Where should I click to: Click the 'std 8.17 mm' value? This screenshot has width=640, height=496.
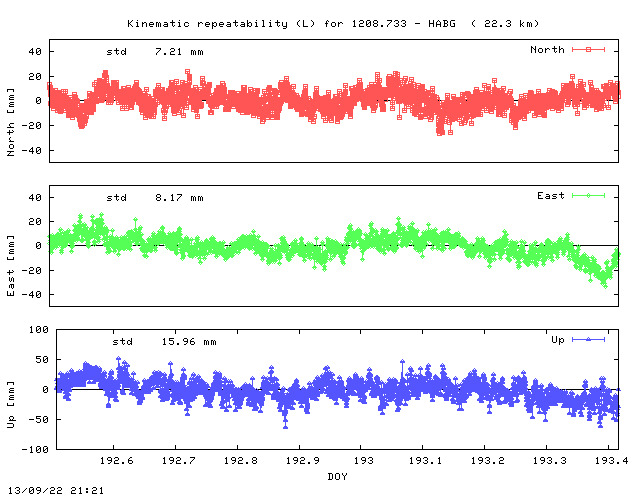155,198
